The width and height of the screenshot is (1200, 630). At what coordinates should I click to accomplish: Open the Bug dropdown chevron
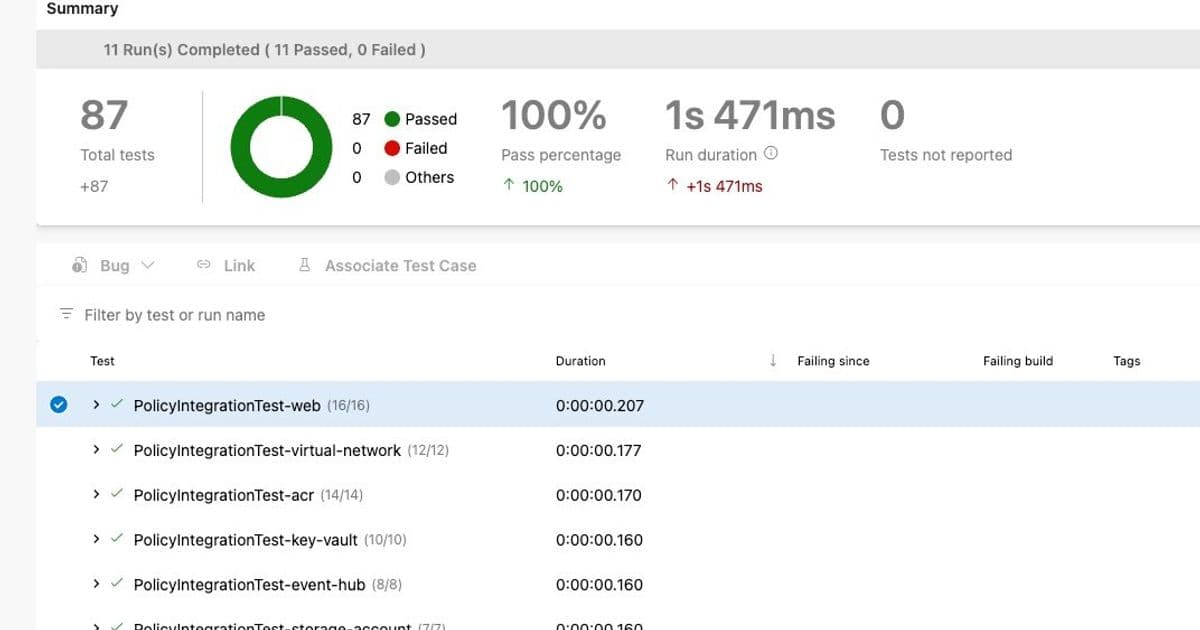click(148, 265)
